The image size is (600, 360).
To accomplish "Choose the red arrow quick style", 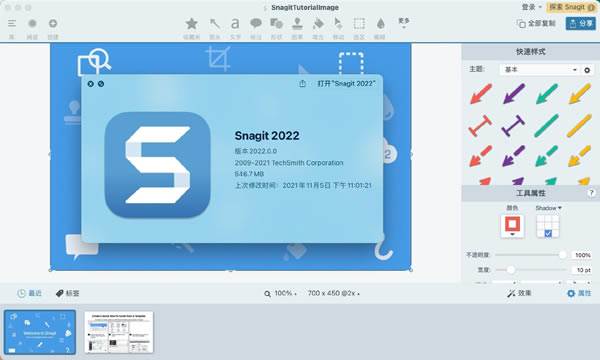I will coord(481,94).
